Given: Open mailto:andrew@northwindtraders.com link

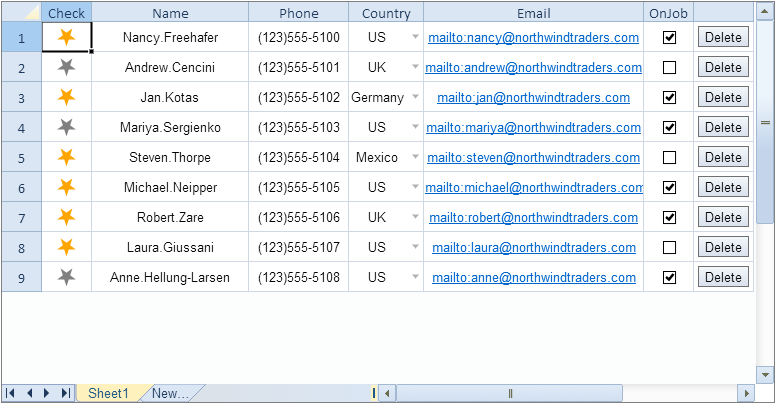Looking at the screenshot, I should click(x=534, y=67).
